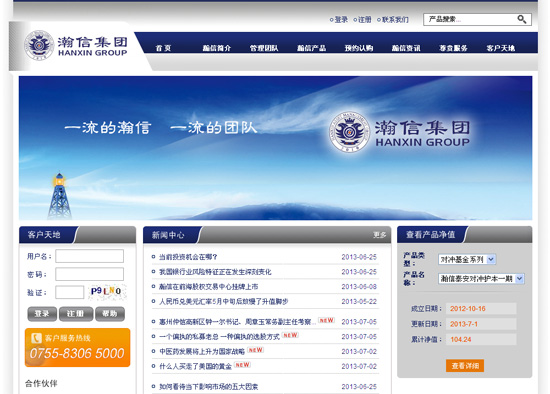The height and width of the screenshot is (394, 550).
Task: Click the NEW badge beside 中医药发展 headline
Action: click(255, 350)
